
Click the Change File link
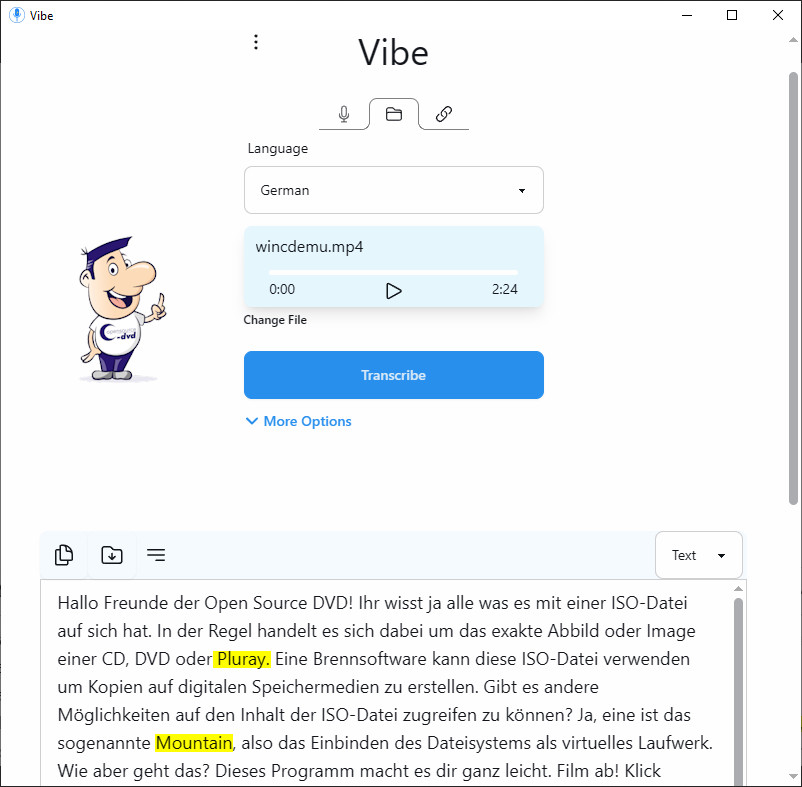[x=275, y=320]
